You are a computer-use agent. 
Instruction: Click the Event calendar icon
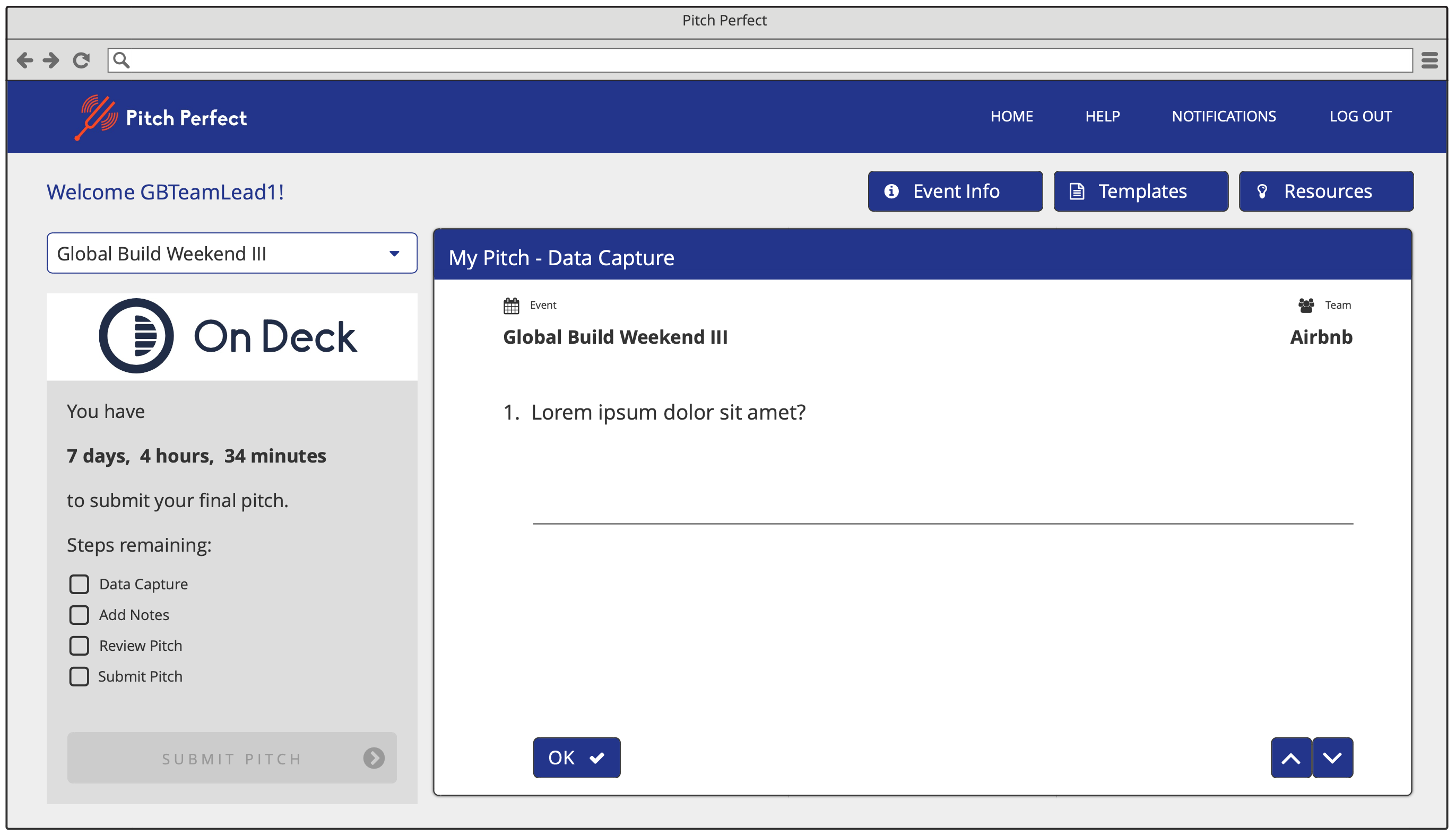511,306
